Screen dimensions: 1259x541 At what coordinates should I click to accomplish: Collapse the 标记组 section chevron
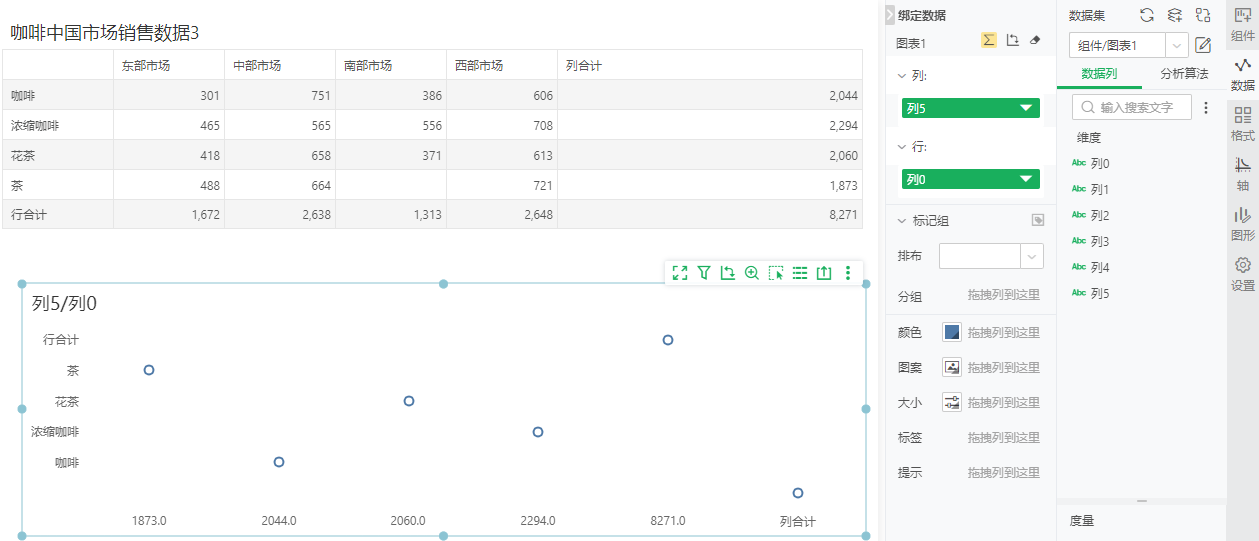[x=901, y=221]
